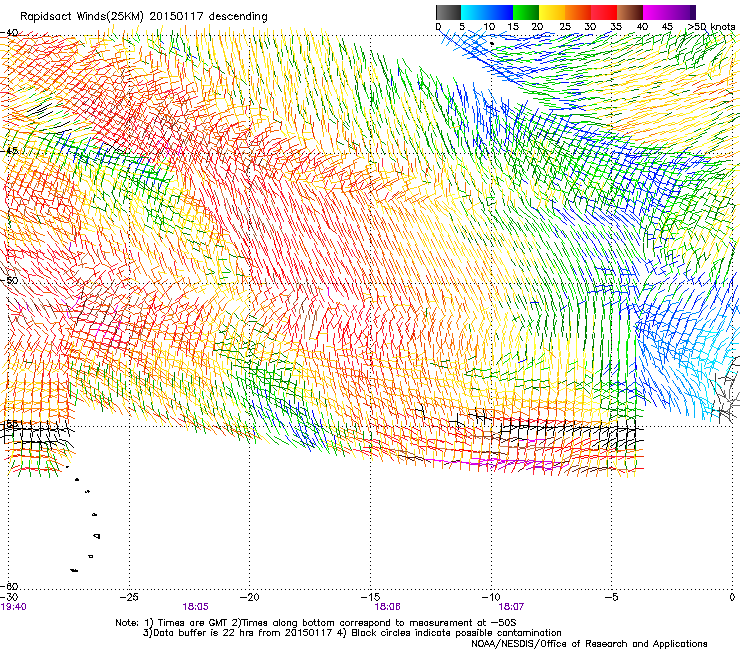
Task: Click the 'NOAA/NESDIS/Office of Research and Applications' credit
Action: (x=589, y=644)
